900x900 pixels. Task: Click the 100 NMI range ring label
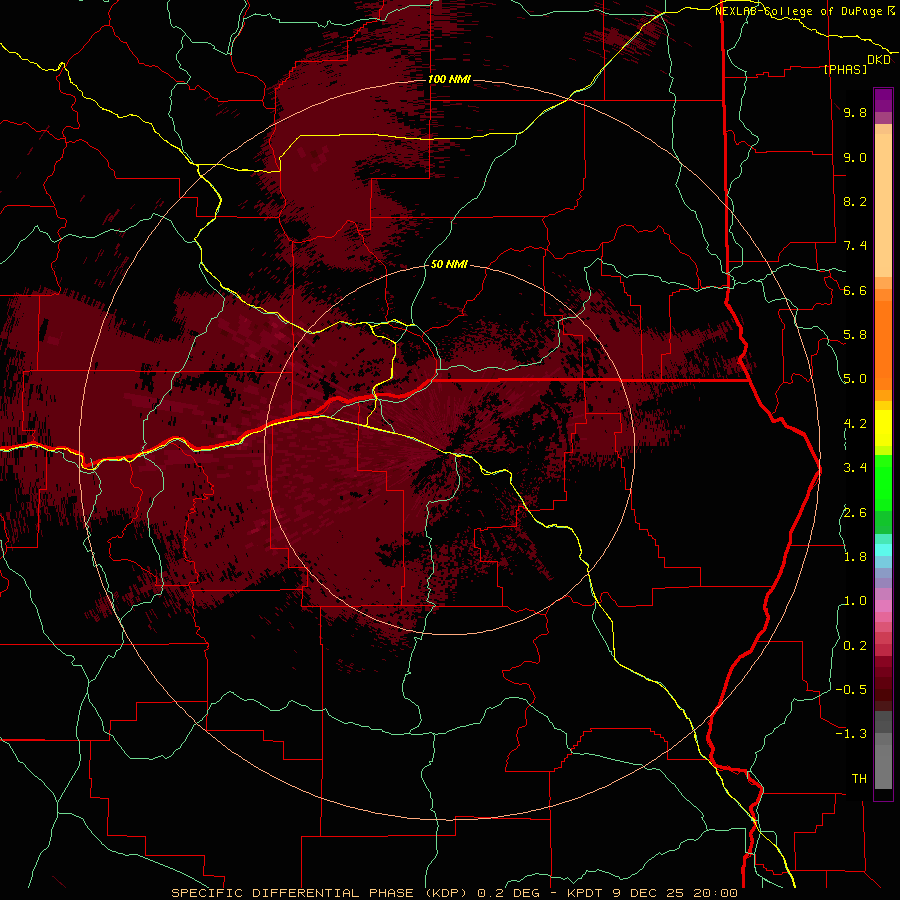point(449,79)
